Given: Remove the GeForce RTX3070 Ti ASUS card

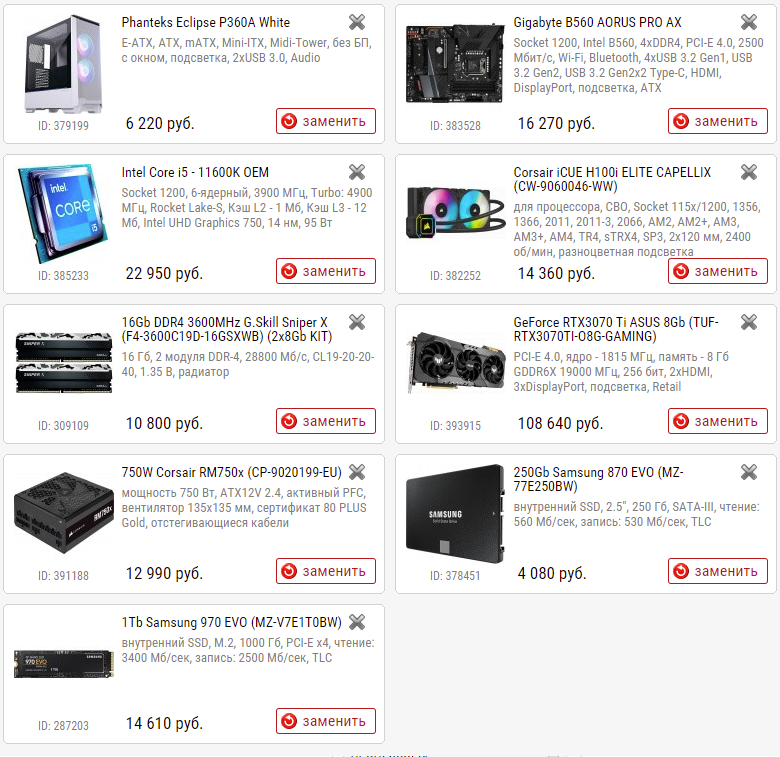Looking at the screenshot, I should (749, 322).
